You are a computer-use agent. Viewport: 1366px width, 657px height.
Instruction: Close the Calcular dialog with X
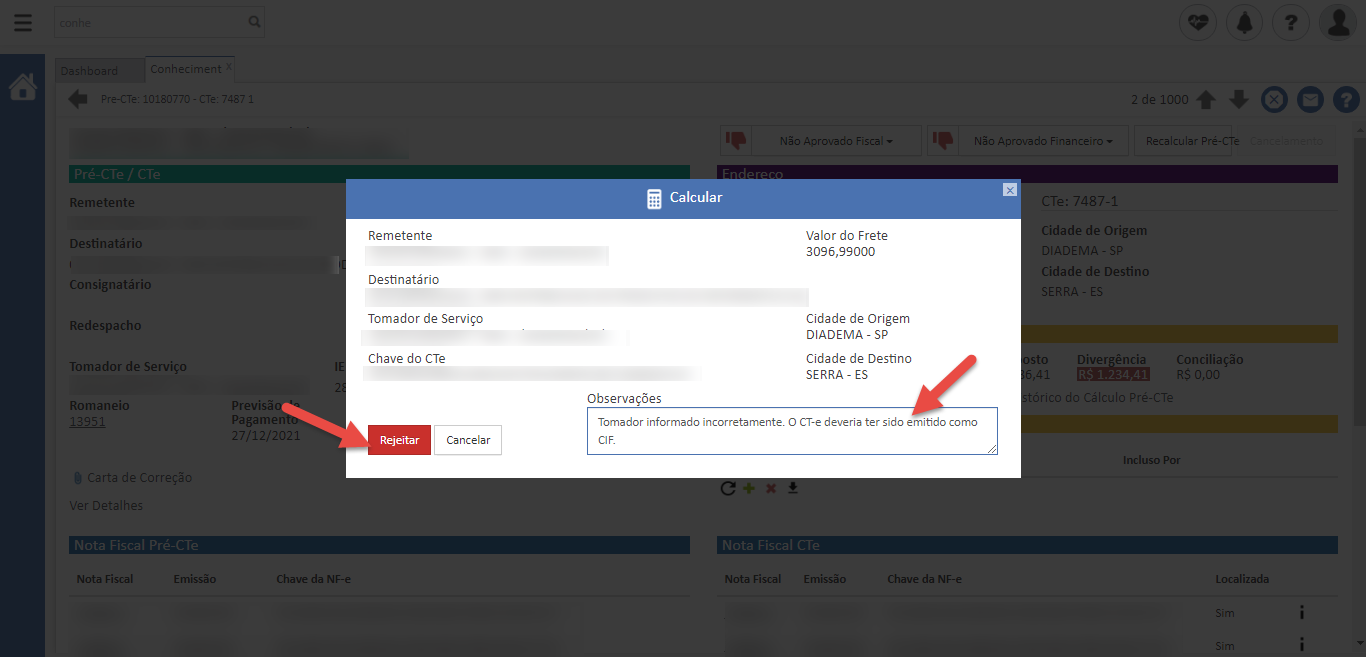coord(1010,190)
